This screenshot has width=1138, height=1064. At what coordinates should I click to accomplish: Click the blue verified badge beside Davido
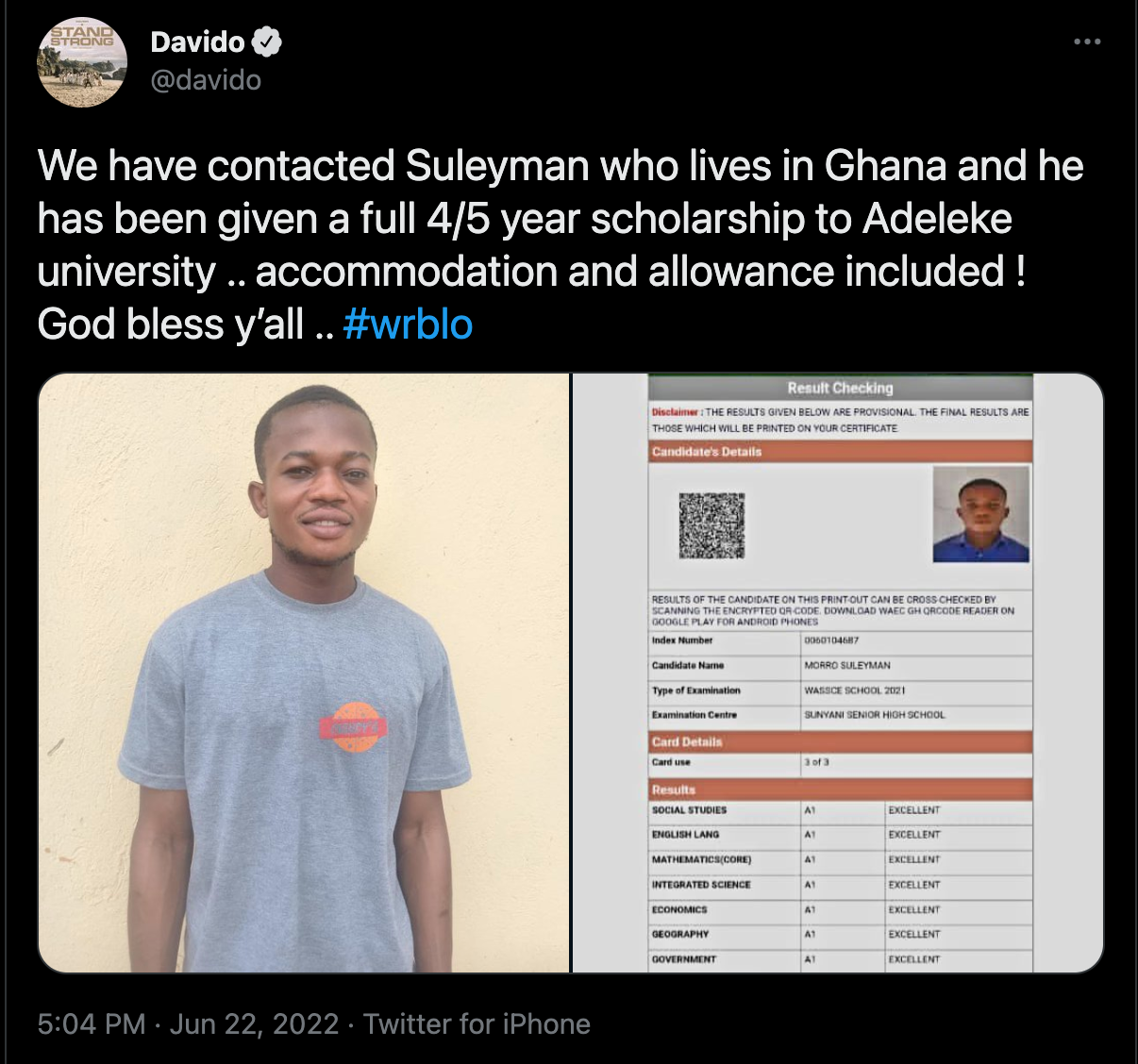[267, 42]
